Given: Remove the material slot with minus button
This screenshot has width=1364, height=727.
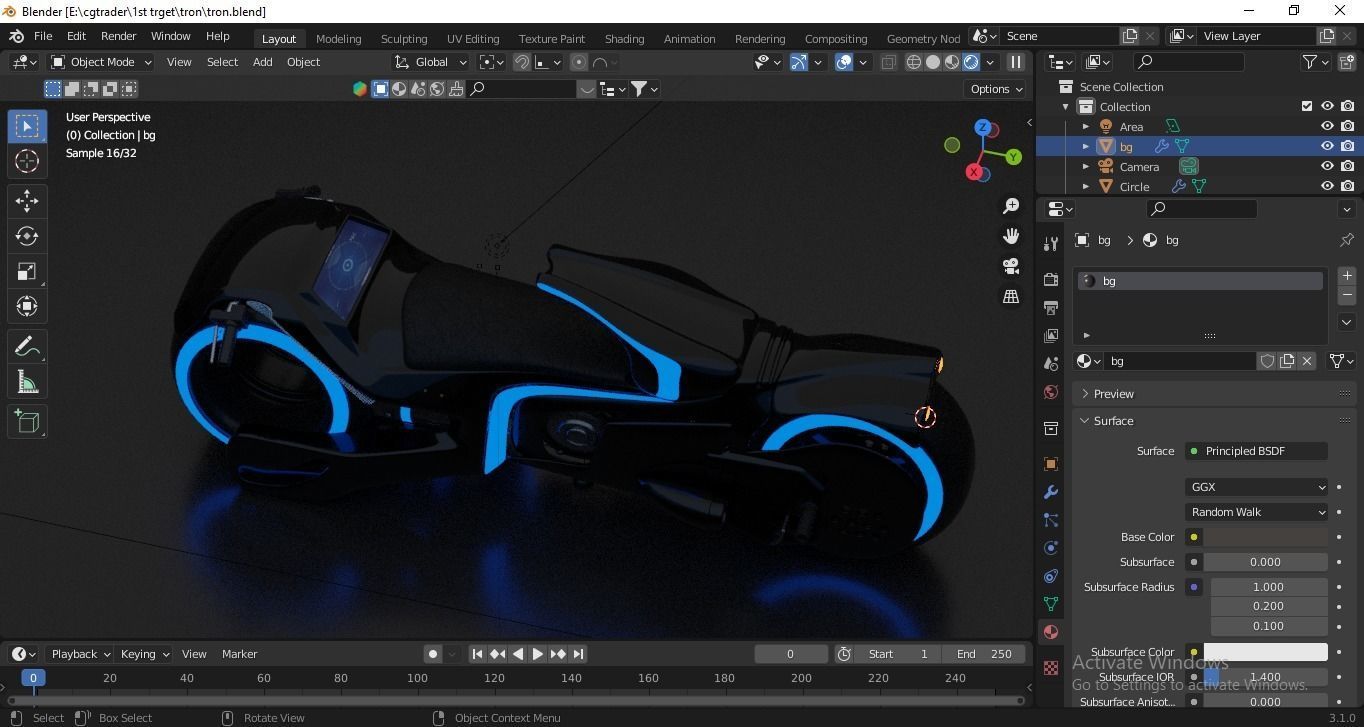Looking at the screenshot, I should tap(1346, 295).
